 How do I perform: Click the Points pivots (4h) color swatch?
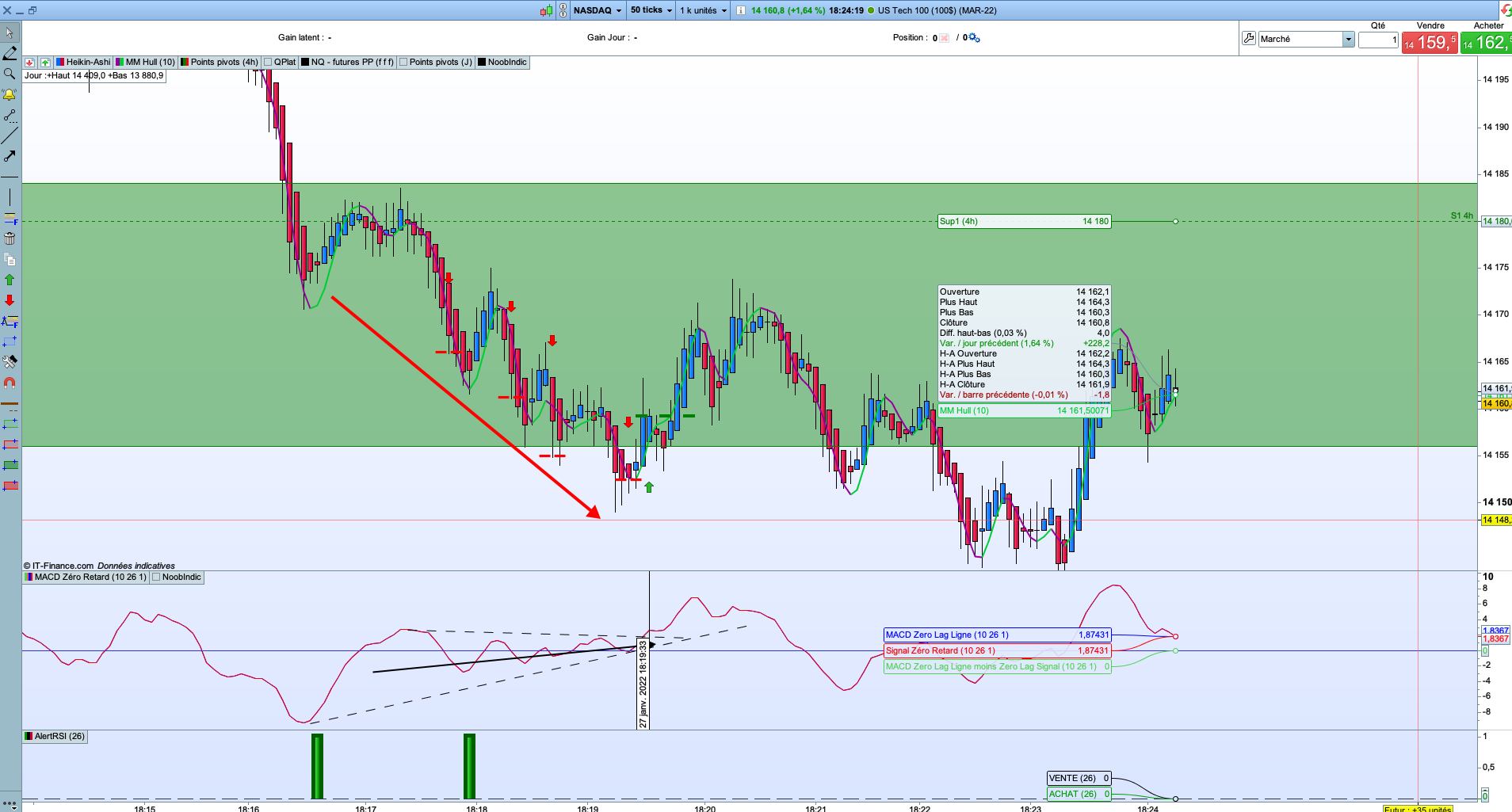(185, 63)
